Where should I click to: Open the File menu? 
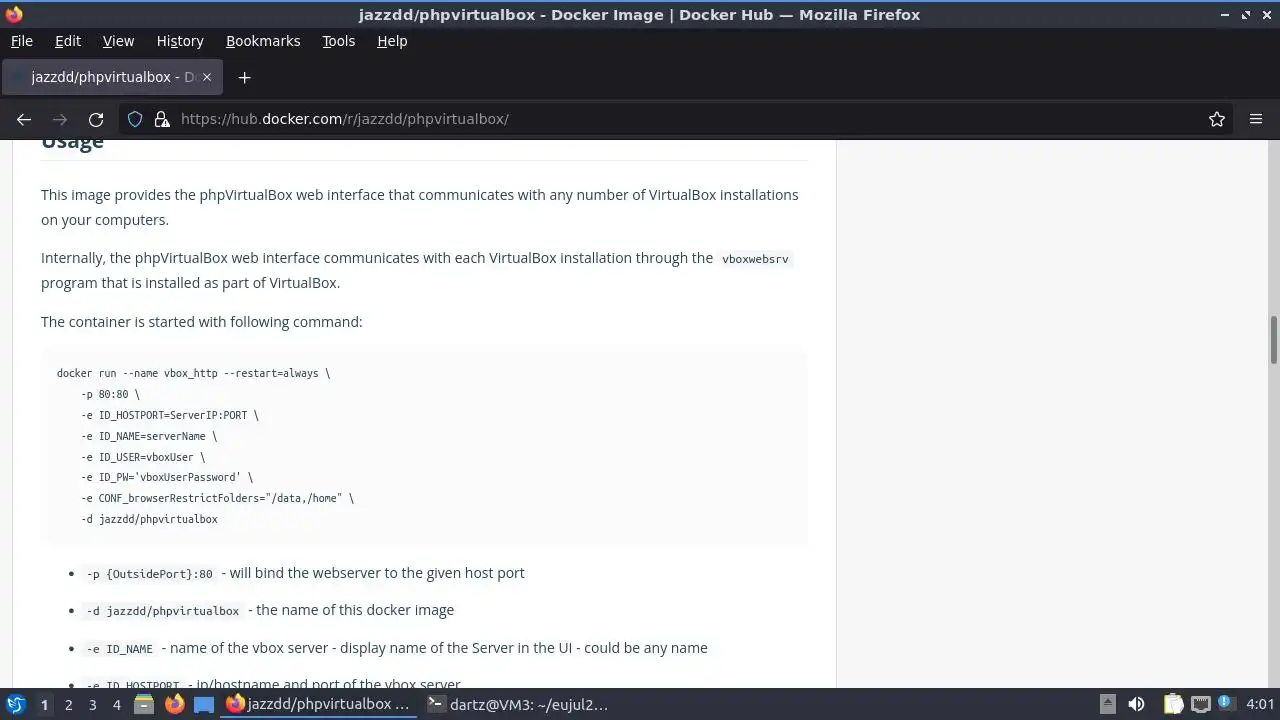point(21,41)
